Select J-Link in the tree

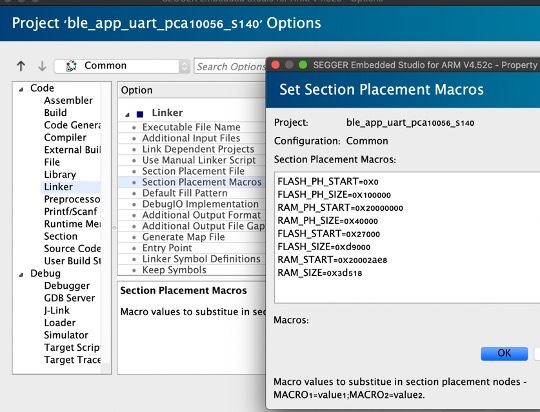pyautogui.click(x=56, y=310)
